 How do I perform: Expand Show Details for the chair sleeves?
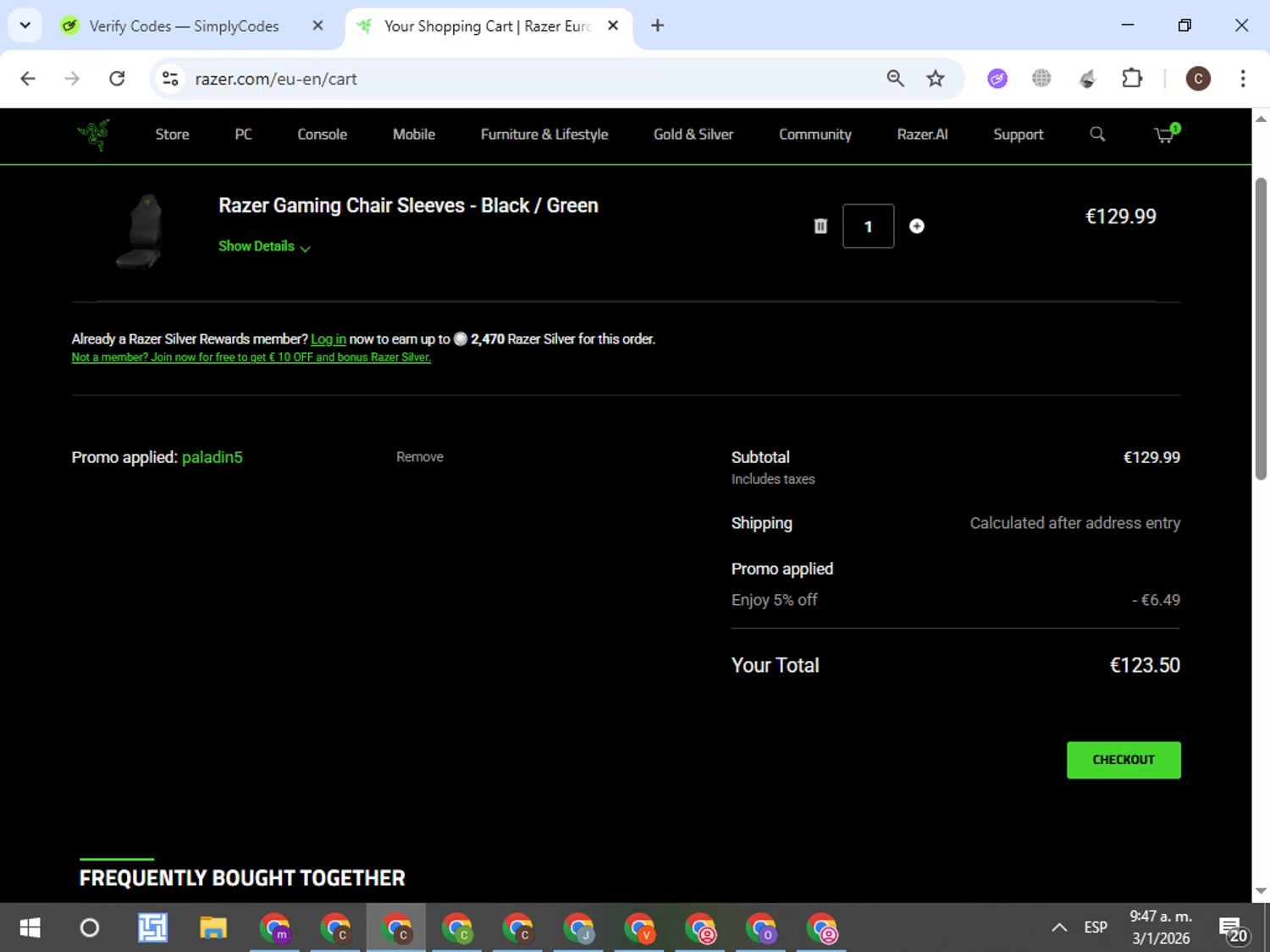[x=264, y=246]
